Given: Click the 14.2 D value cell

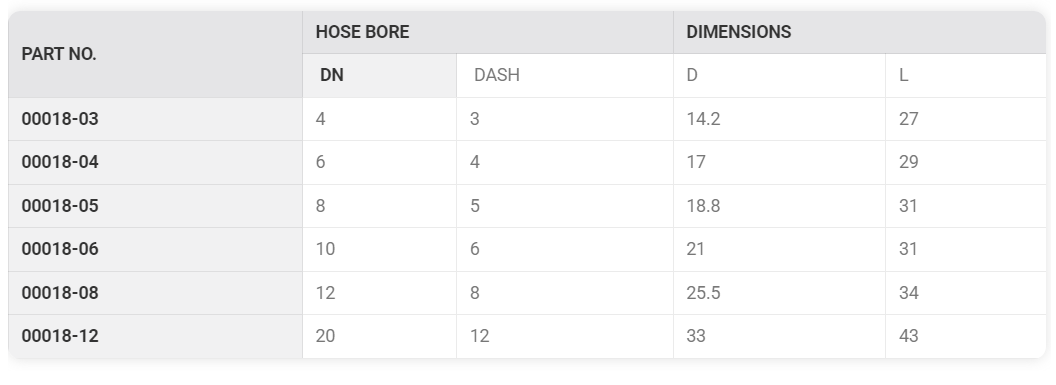Looking at the screenshot, I should pos(779,119).
